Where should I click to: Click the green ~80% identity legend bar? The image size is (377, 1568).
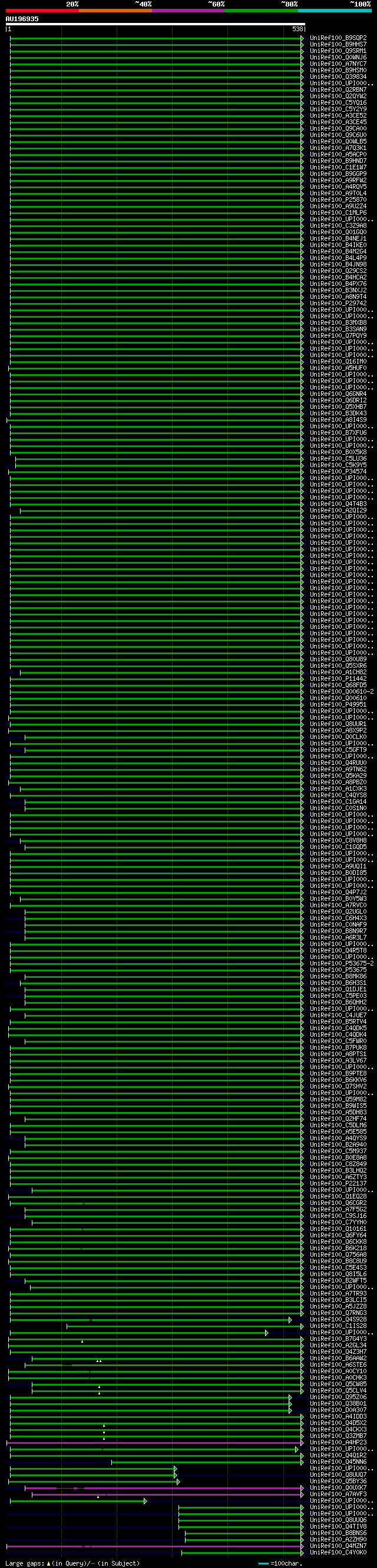[x=262, y=11]
